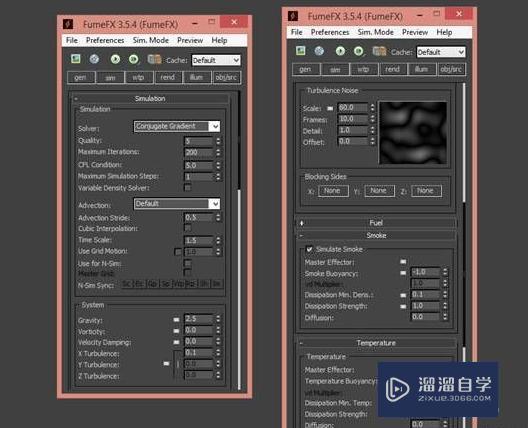Switch to rend tab in right window
Viewport: 528px width, 428px height.
(393, 69)
